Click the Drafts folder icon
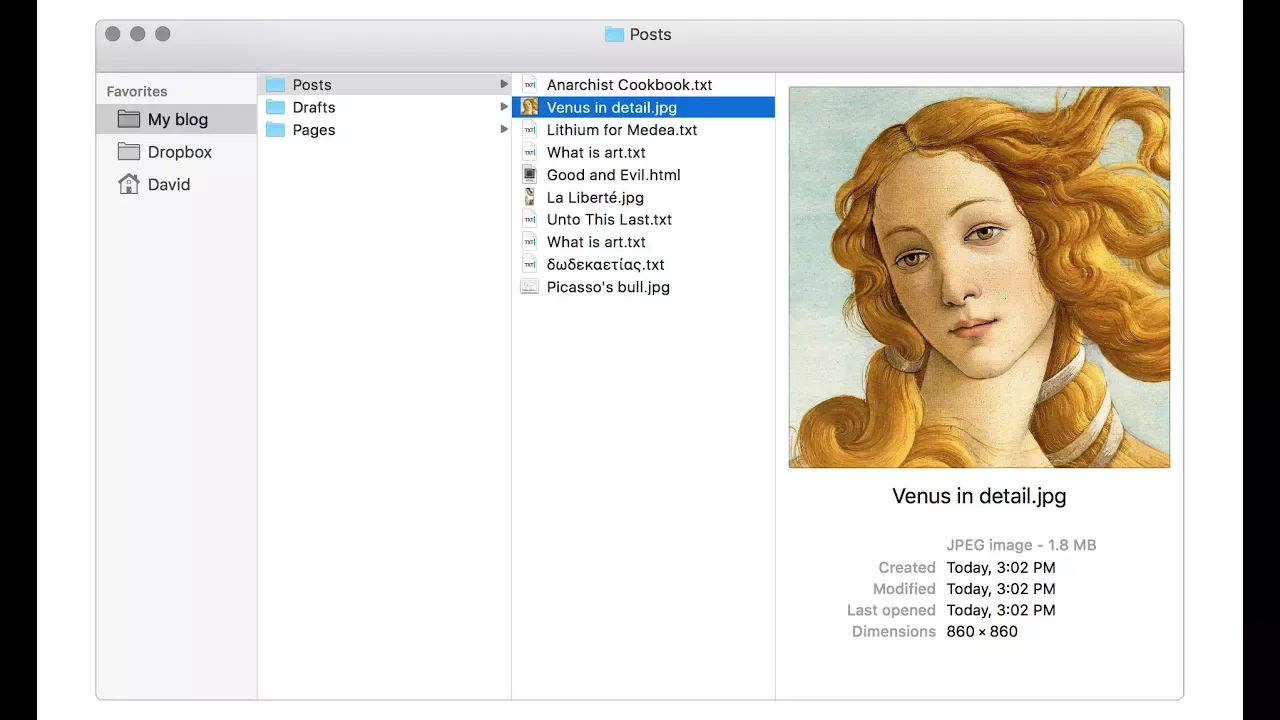This screenshot has width=1280, height=720. pyautogui.click(x=275, y=107)
